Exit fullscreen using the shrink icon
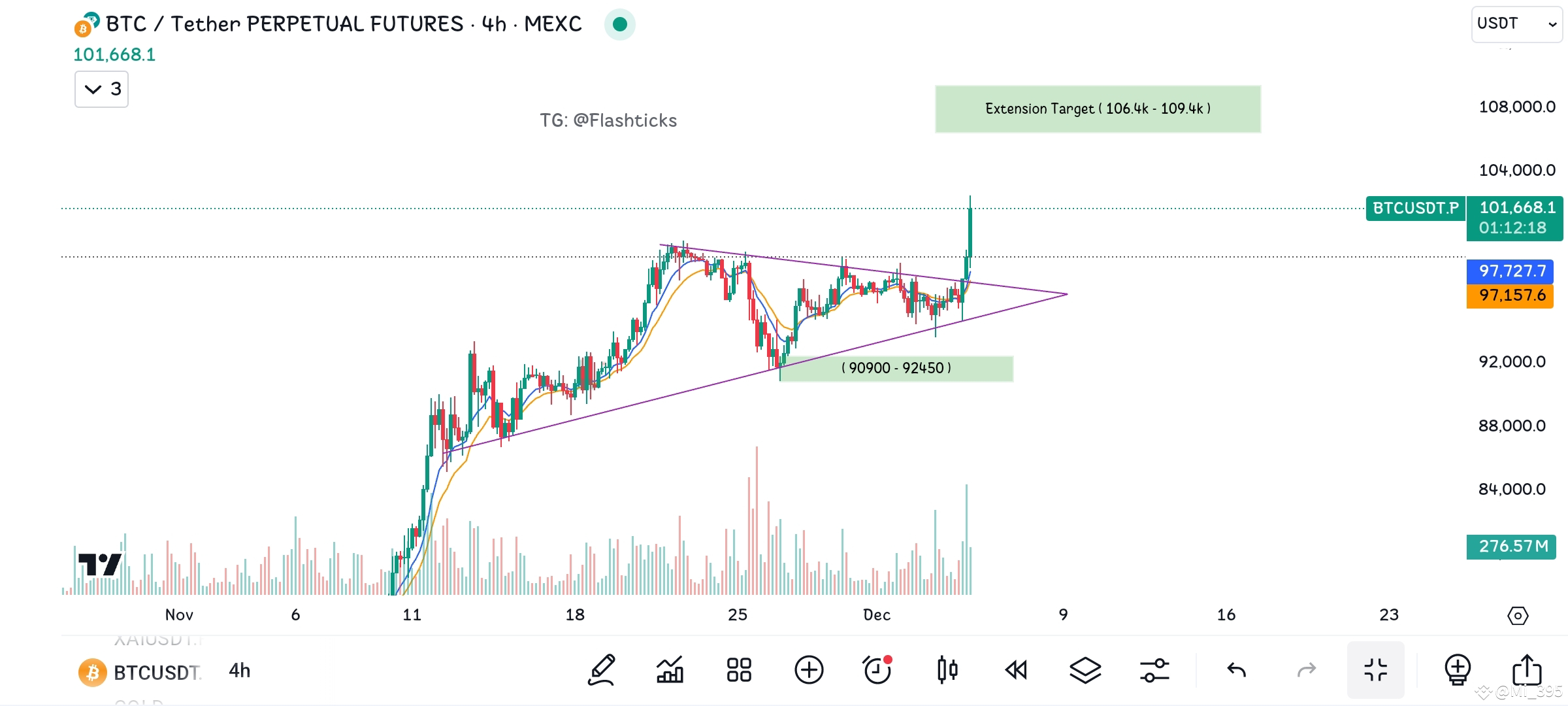Image resolution: width=1568 pixels, height=706 pixels. tap(1375, 670)
